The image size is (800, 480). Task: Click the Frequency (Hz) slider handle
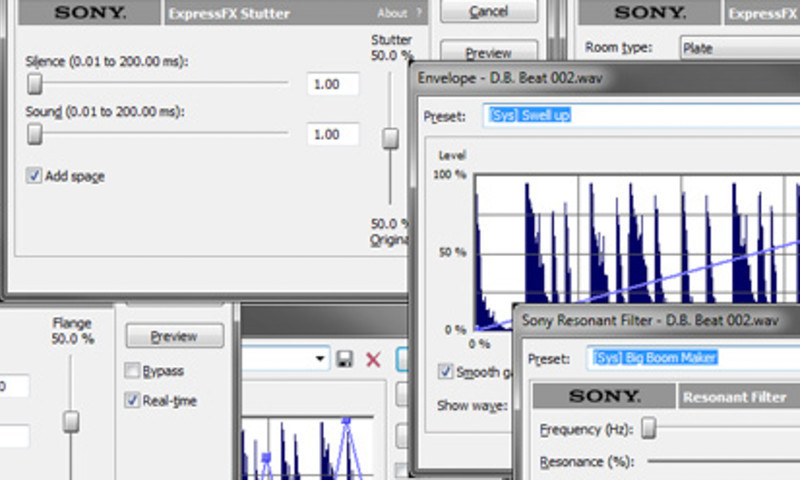click(x=648, y=428)
